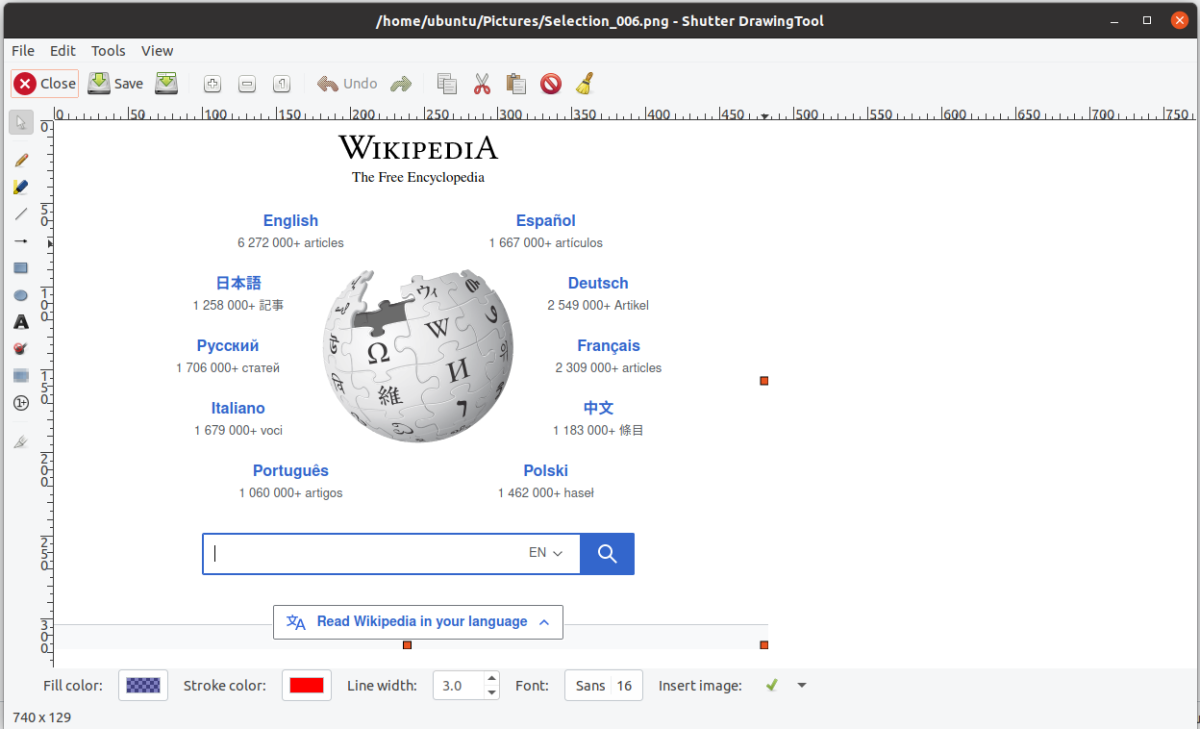Image resolution: width=1200 pixels, height=729 pixels.
Task: Select the censor tool
Action: click(21, 349)
